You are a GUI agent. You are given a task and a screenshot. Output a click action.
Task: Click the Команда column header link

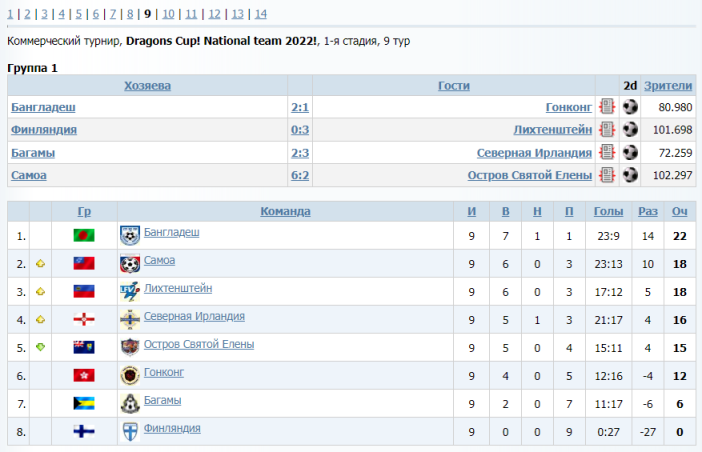tap(285, 212)
